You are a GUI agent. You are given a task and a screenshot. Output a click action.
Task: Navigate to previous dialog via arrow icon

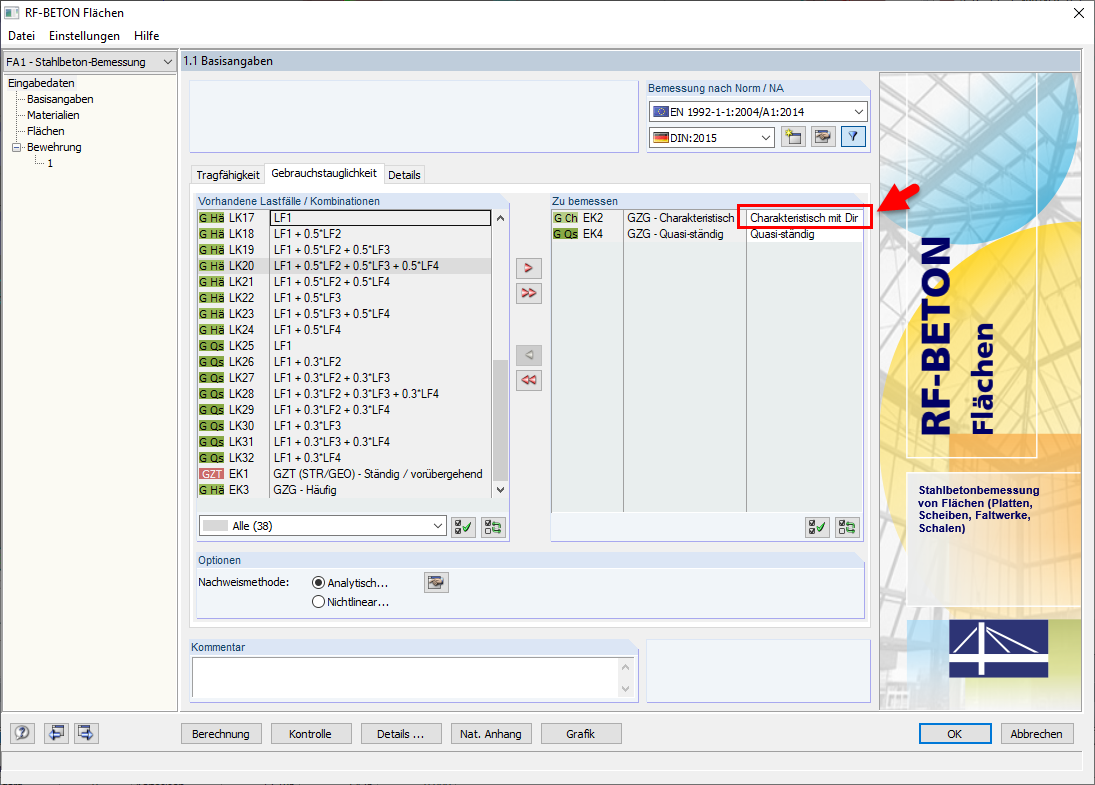pos(56,733)
